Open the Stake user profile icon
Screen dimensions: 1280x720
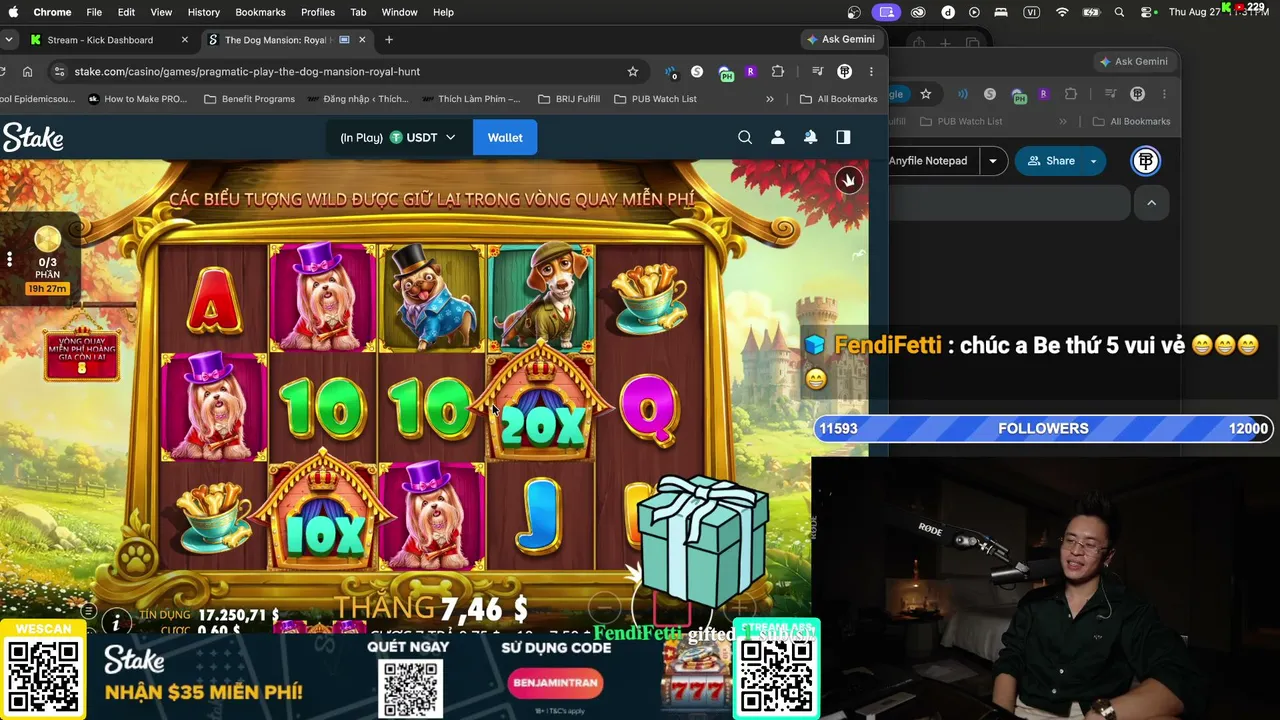[x=778, y=138]
